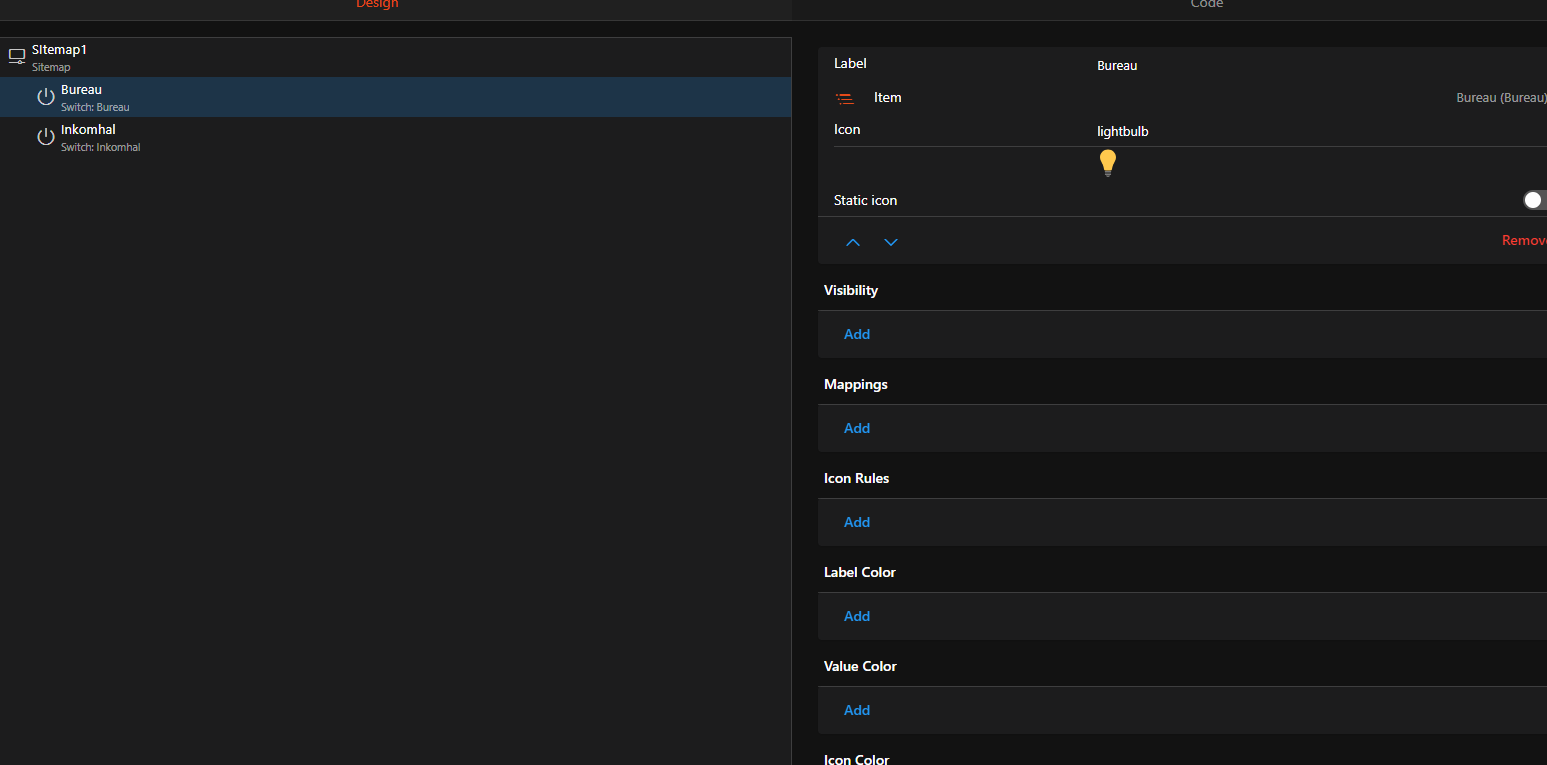Screen dimensions: 1547x765
Task: Click the Icon Rules section heading
Action: click(x=857, y=478)
